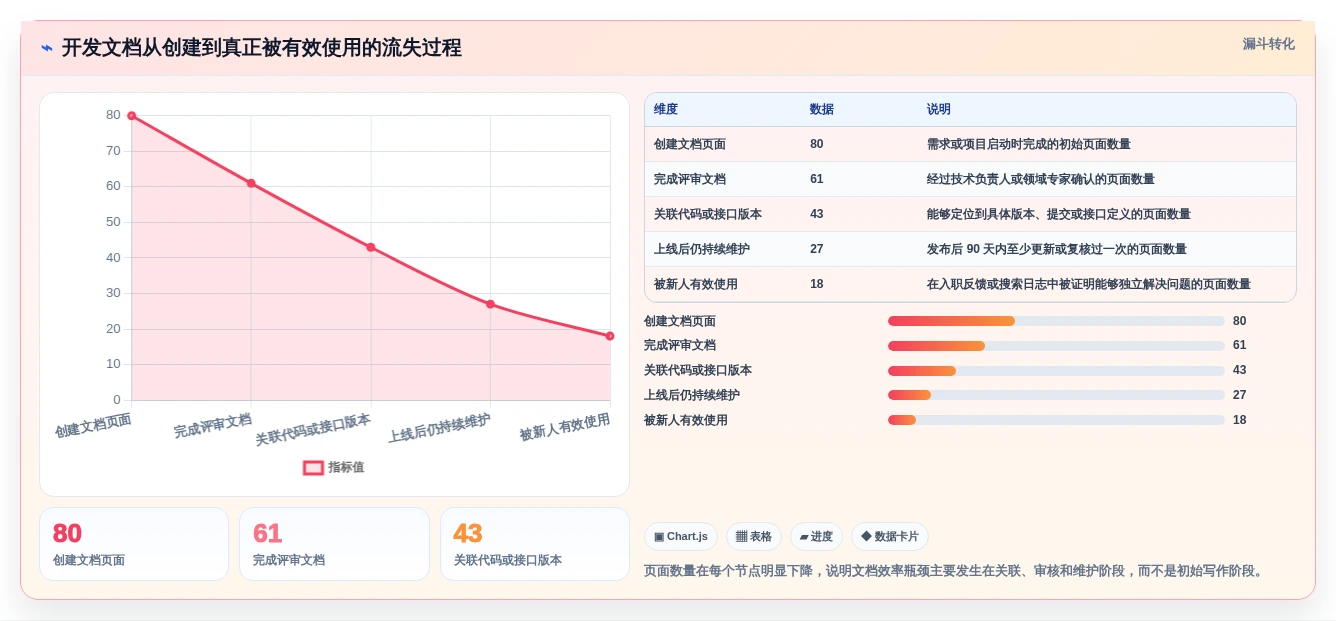Click the progress label 上线后仍持续维护

click(692, 395)
